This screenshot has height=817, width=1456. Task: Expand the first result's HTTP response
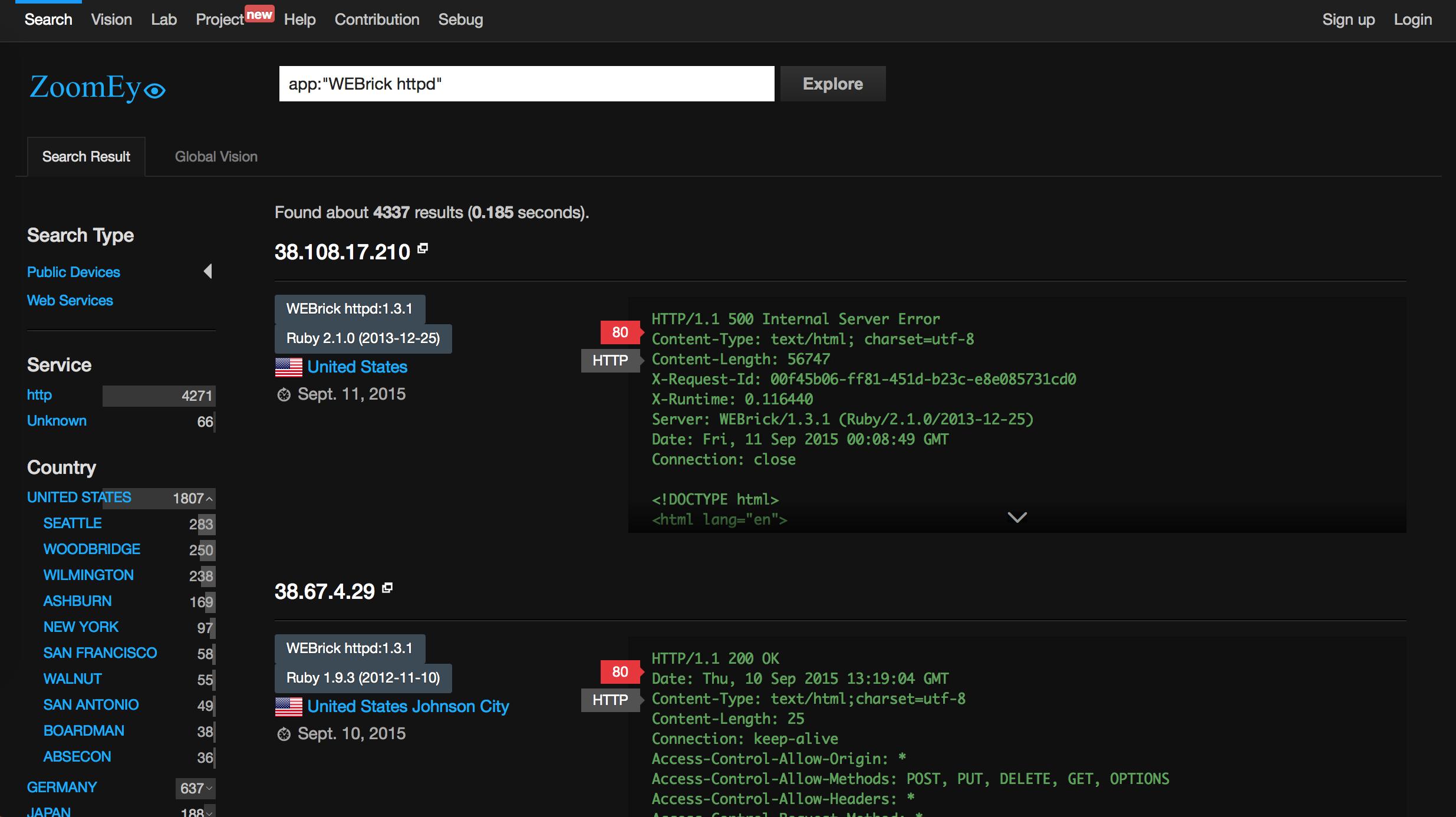(1017, 518)
